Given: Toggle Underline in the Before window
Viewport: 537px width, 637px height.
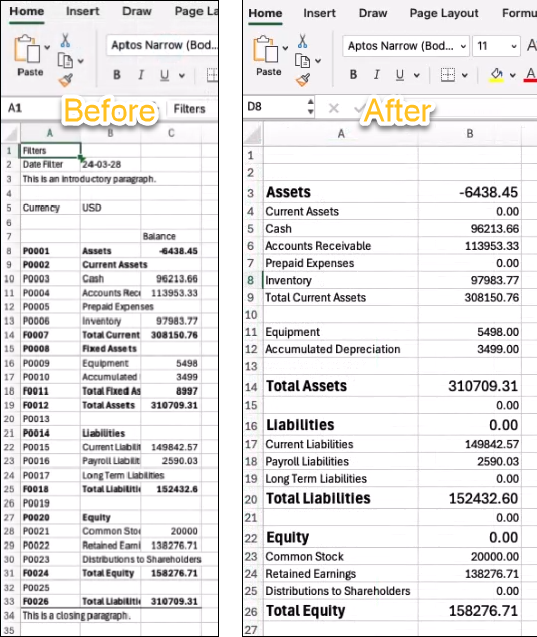Looking at the screenshot, I should 164,75.
